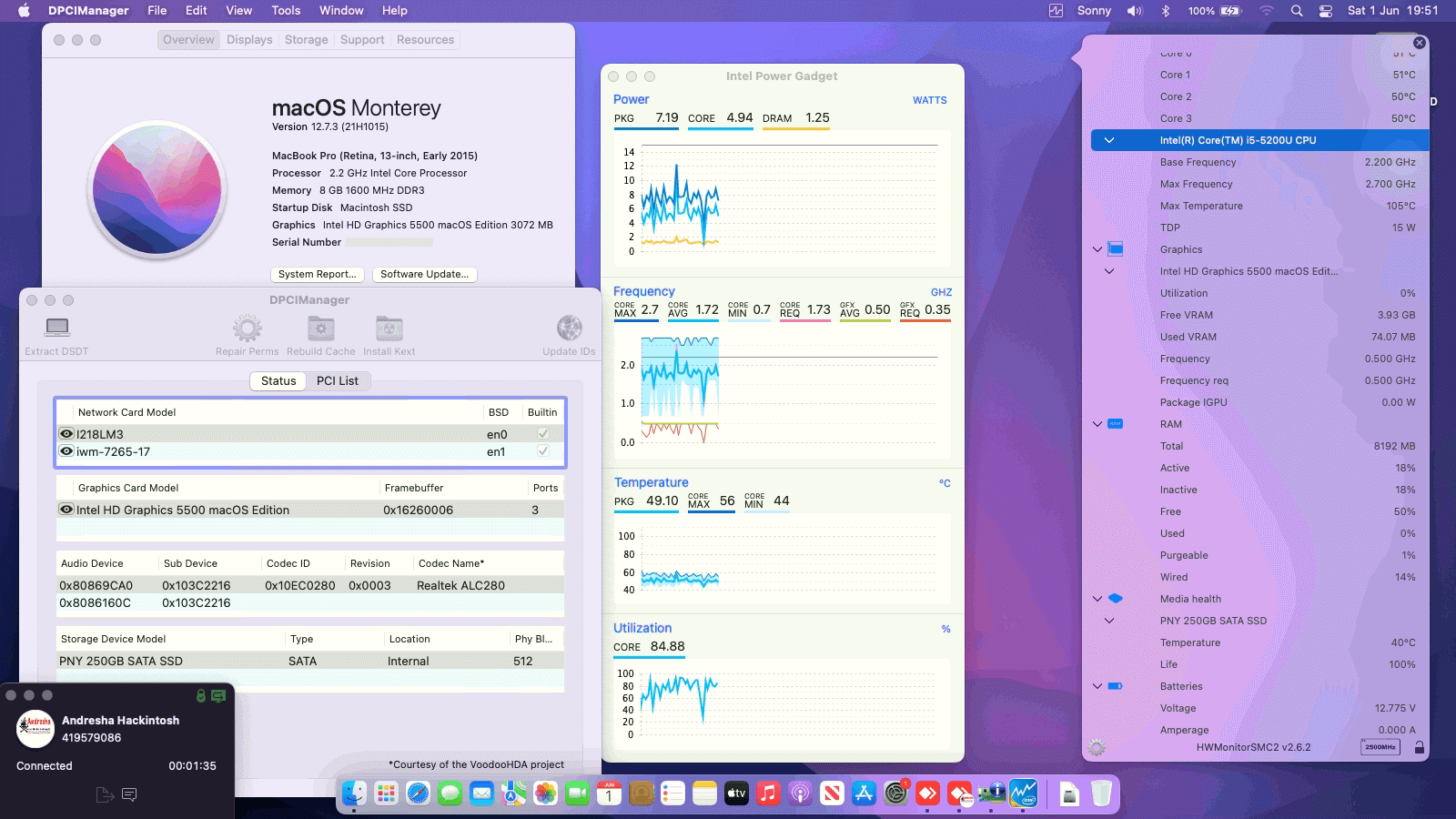Collapse the RAM group in HWMonitorSMC2

point(1097,424)
